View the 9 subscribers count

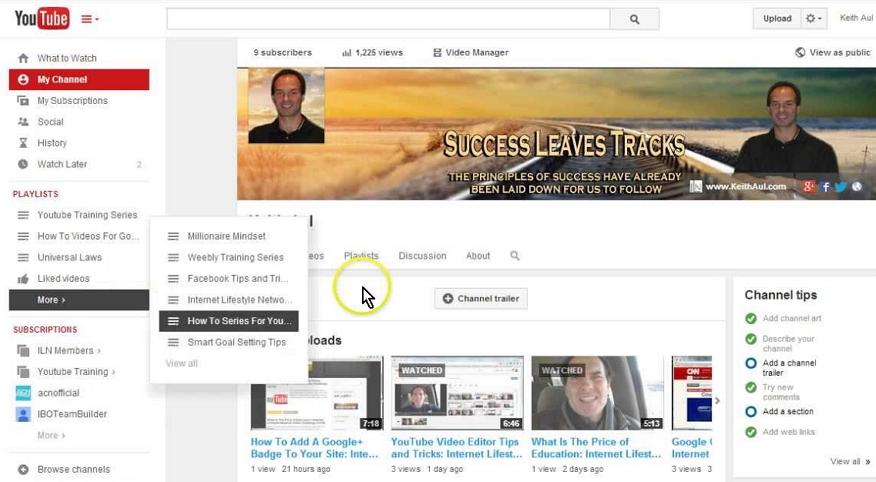[x=282, y=53]
